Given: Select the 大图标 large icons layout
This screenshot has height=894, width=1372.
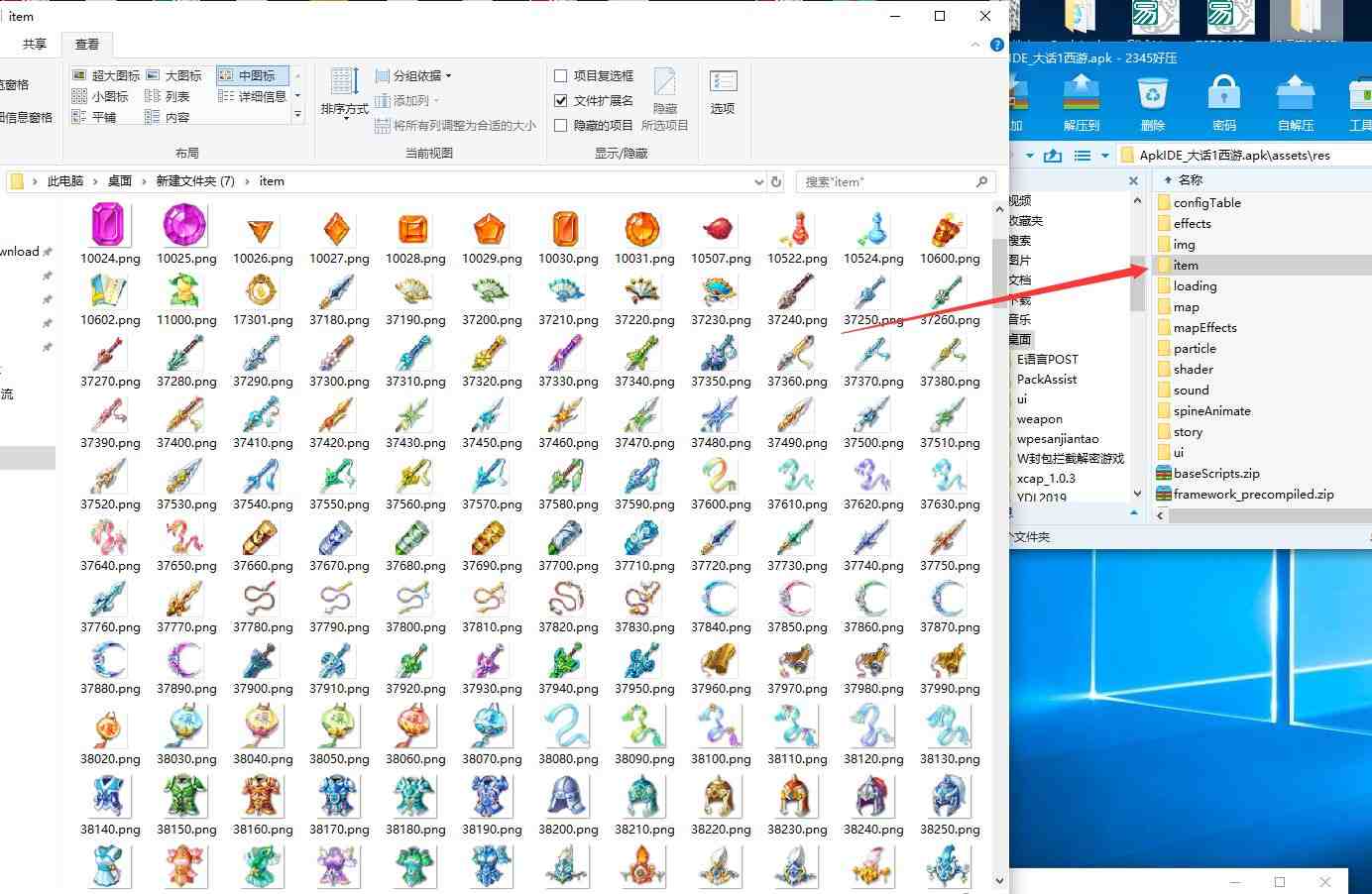Looking at the screenshot, I should [173, 75].
